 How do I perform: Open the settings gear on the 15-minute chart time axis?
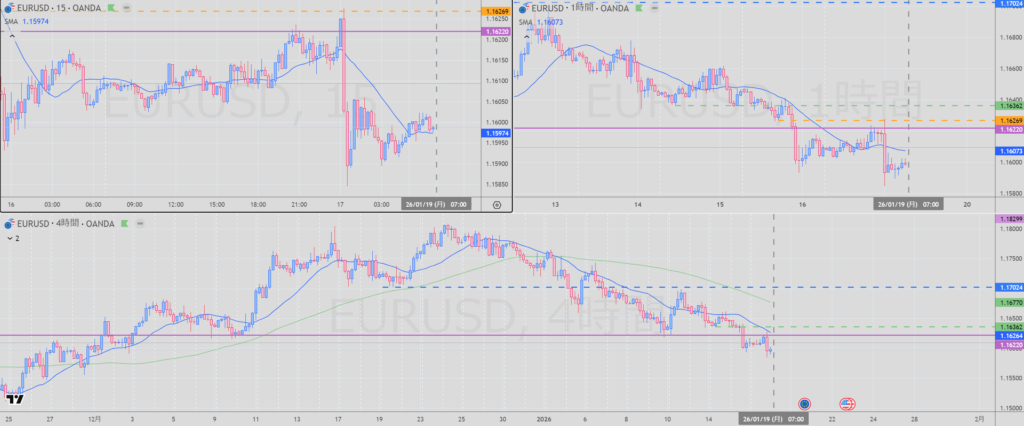click(x=497, y=204)
